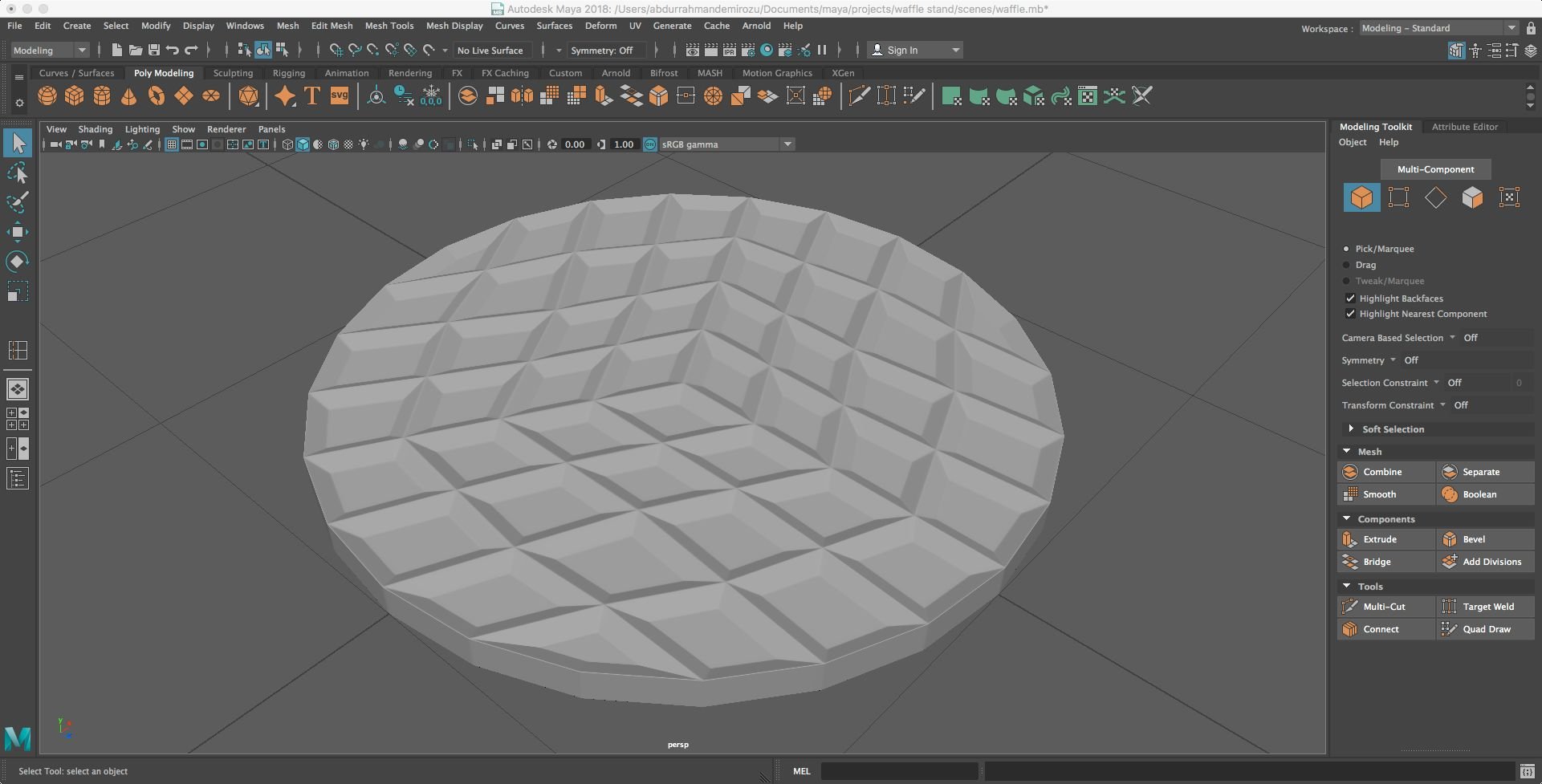Activate the Scale tool in the toolbox
Viewport: 1542px width, 784px height.
click(18, 290)
